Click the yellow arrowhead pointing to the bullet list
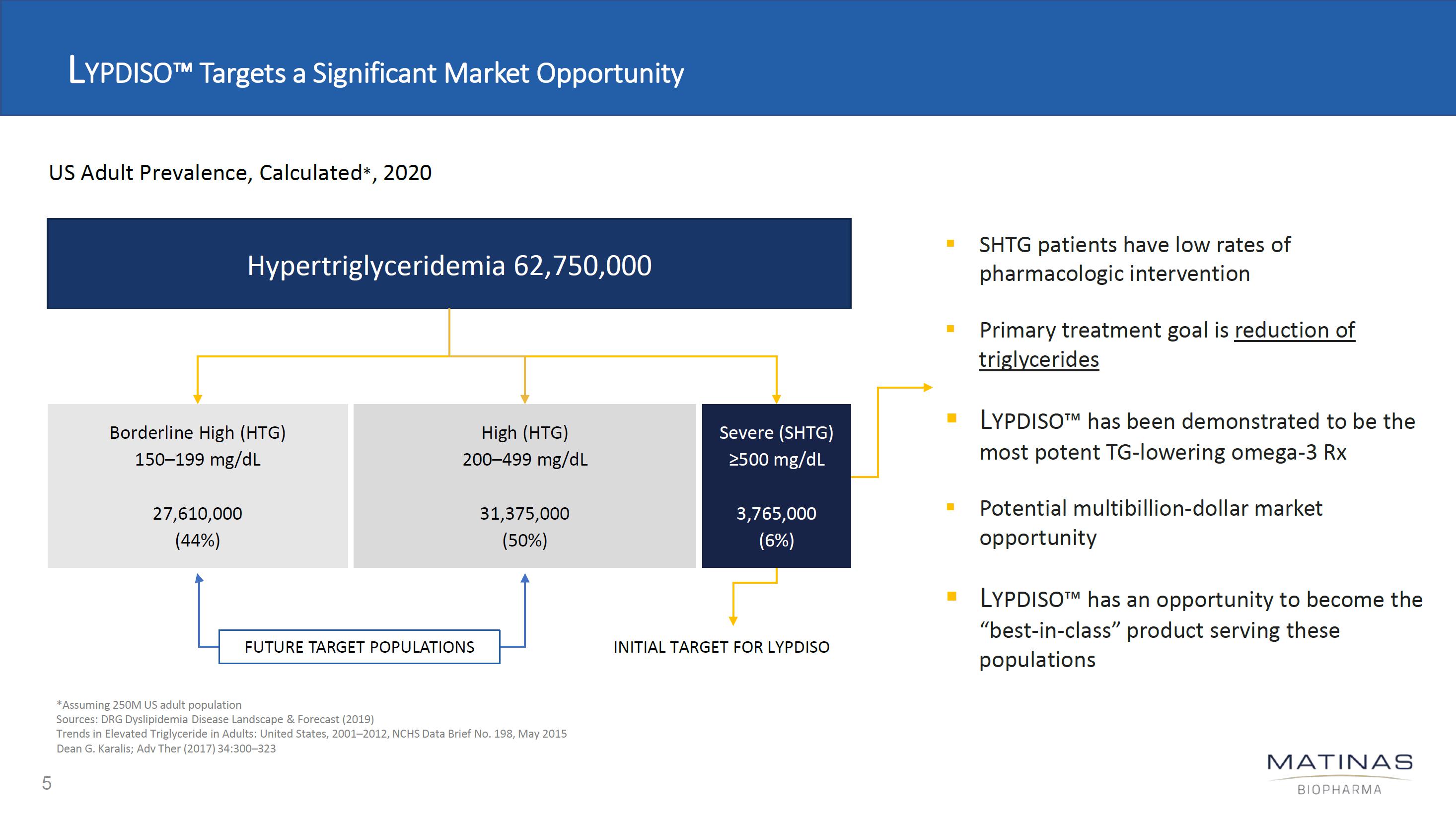Viewport: 1456px width, 819px height. coord(928,388)
